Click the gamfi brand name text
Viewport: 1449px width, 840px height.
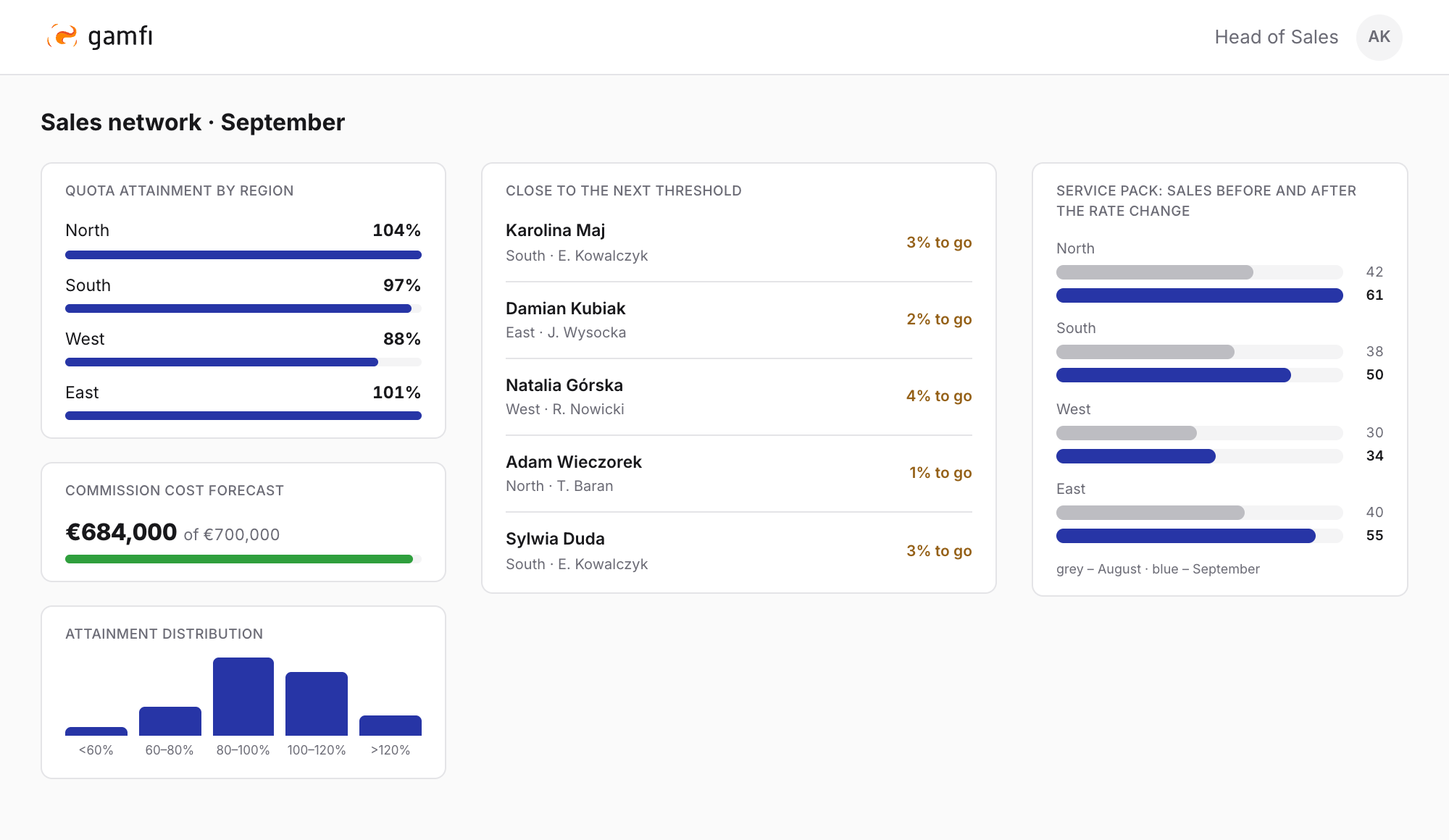click(x=120, y=36)
